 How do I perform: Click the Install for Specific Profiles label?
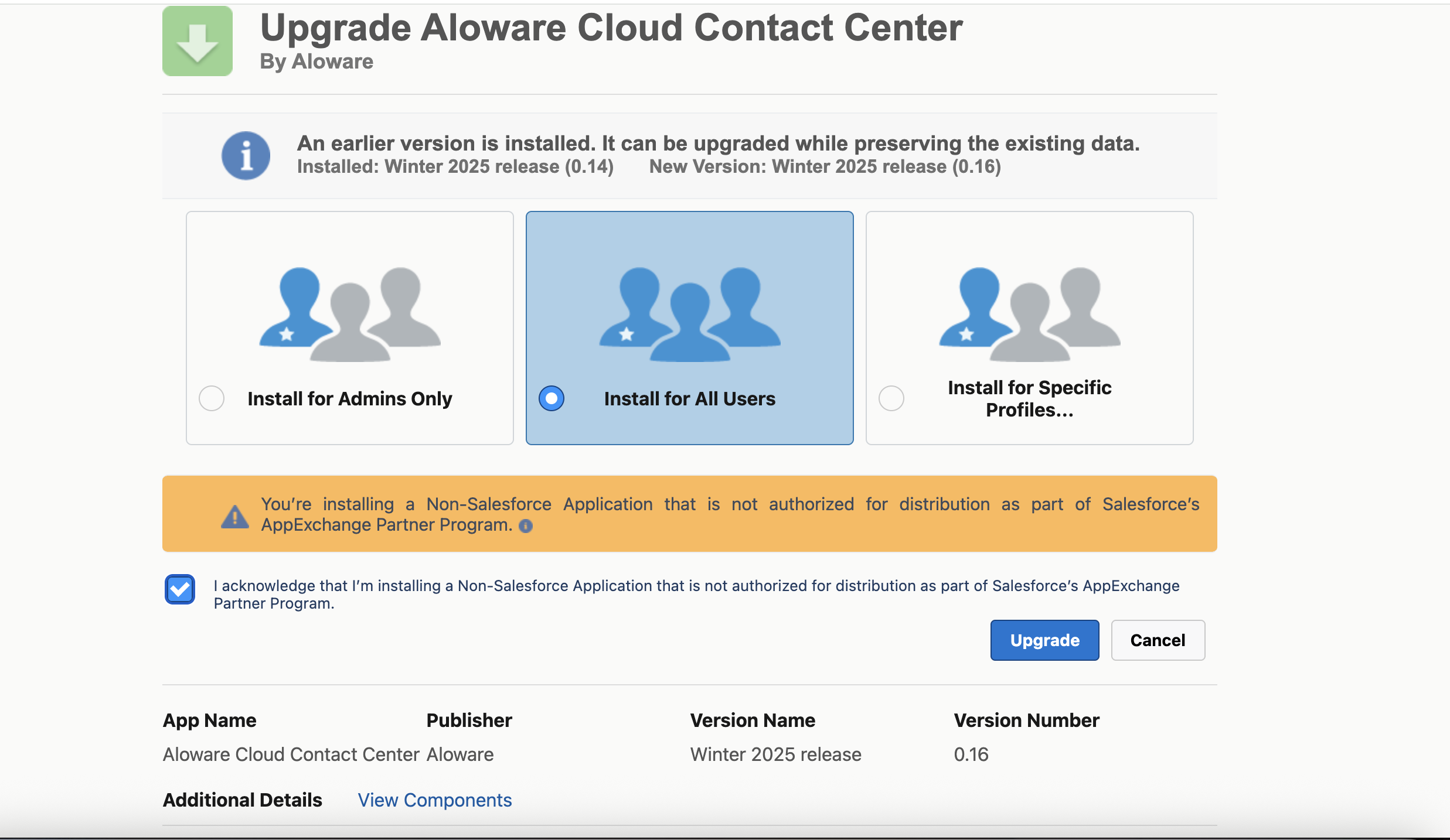click(1030, 399)
